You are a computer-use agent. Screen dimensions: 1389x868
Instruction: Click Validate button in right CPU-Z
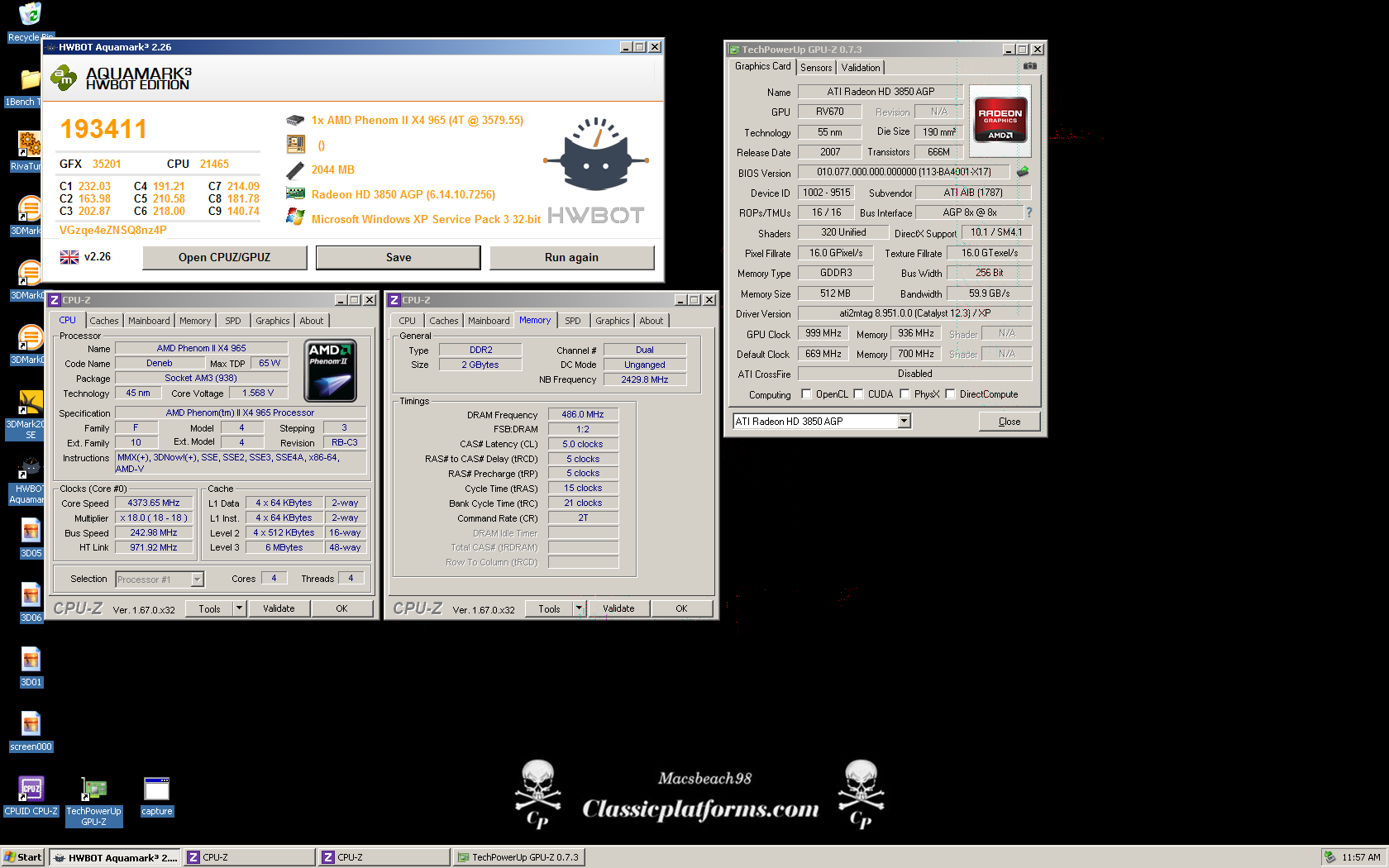618,608
